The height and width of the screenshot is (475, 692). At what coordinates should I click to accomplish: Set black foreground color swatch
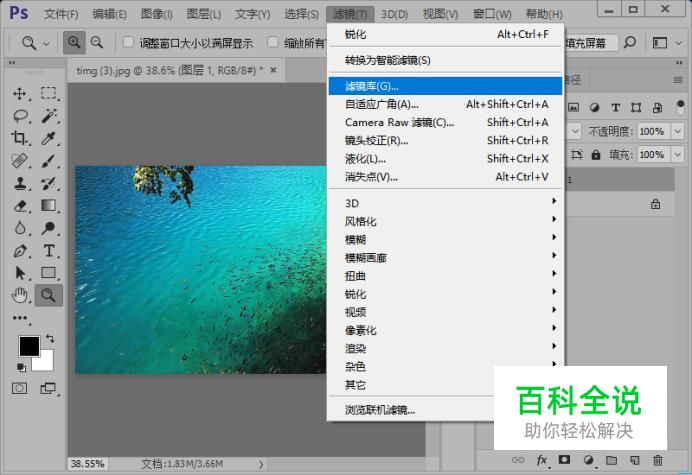(x=29, y=346)
